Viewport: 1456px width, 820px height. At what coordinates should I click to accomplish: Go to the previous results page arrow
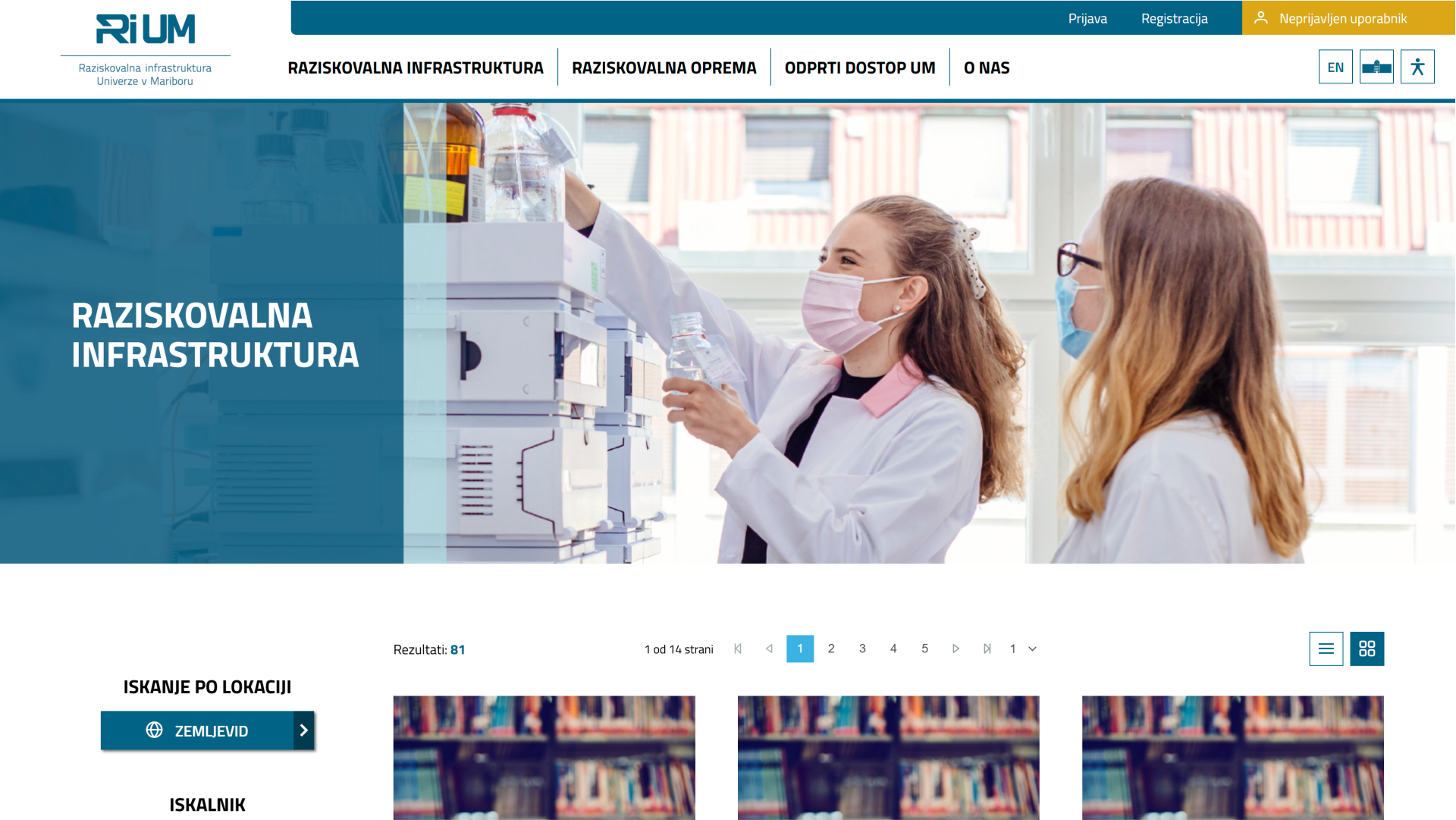[x=769, y=649]
